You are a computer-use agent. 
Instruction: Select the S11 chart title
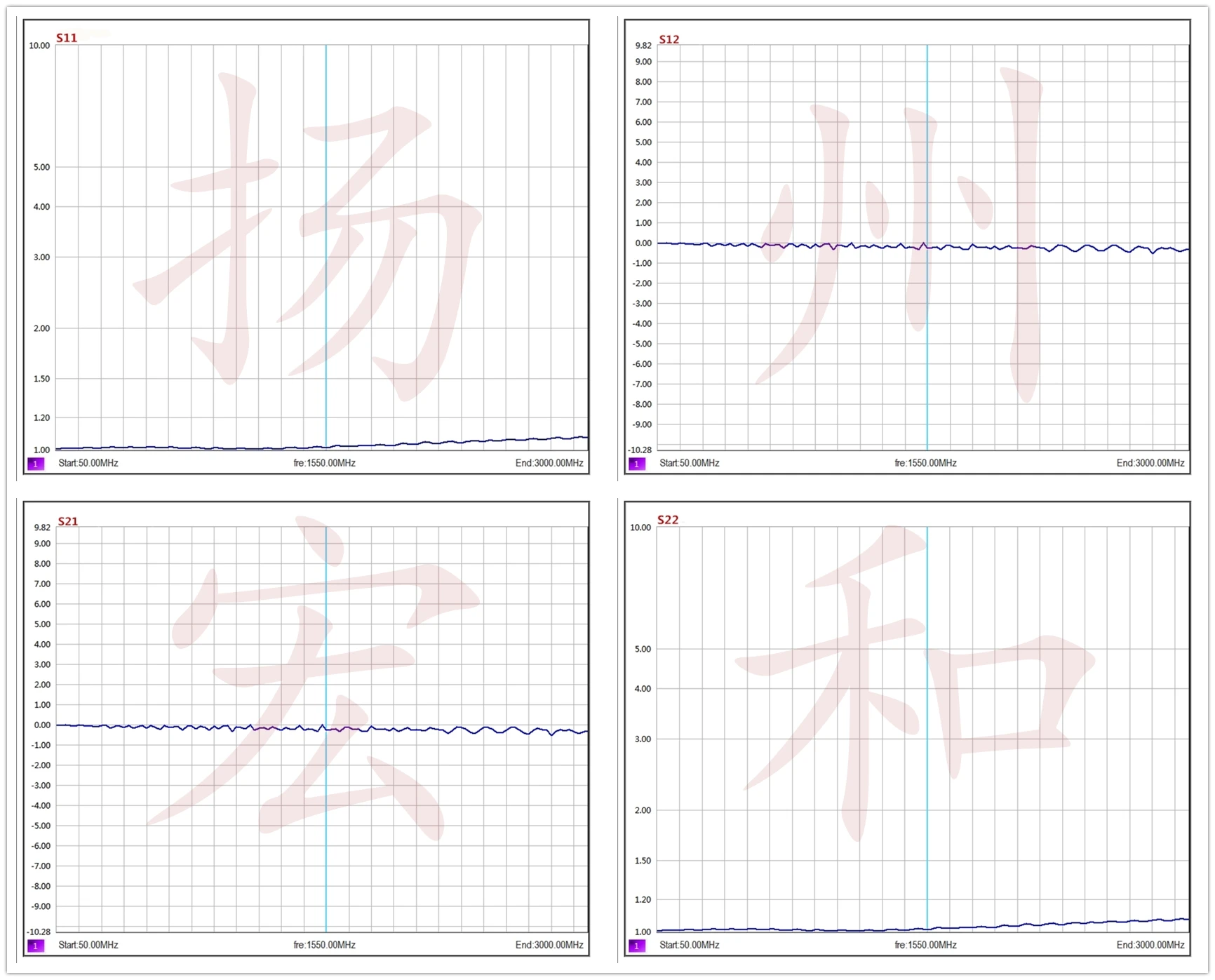tap(67, 38)
